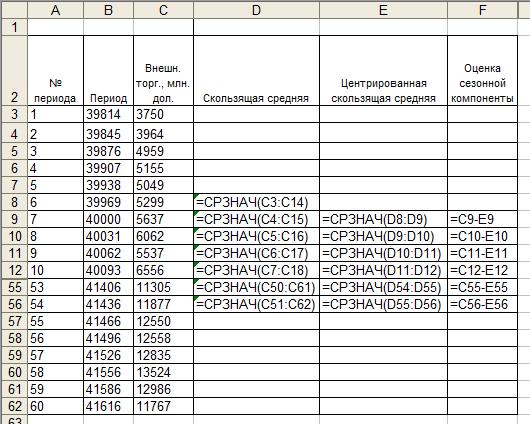Image resolution: width=530 pixels, height=424 pixels.
Task: Select cell with value 40031
Action: pyautogui.click(x=109, y=236)
